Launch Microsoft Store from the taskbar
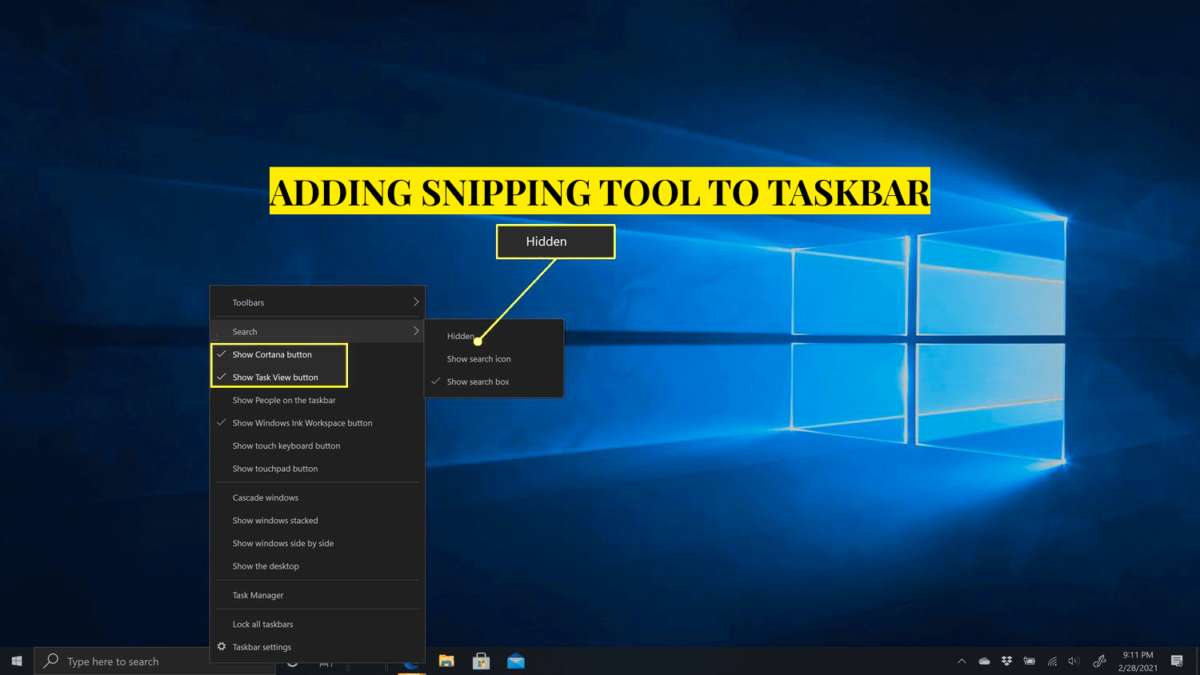The width and height of the screenshot is (1200, 675). point(481,661)
